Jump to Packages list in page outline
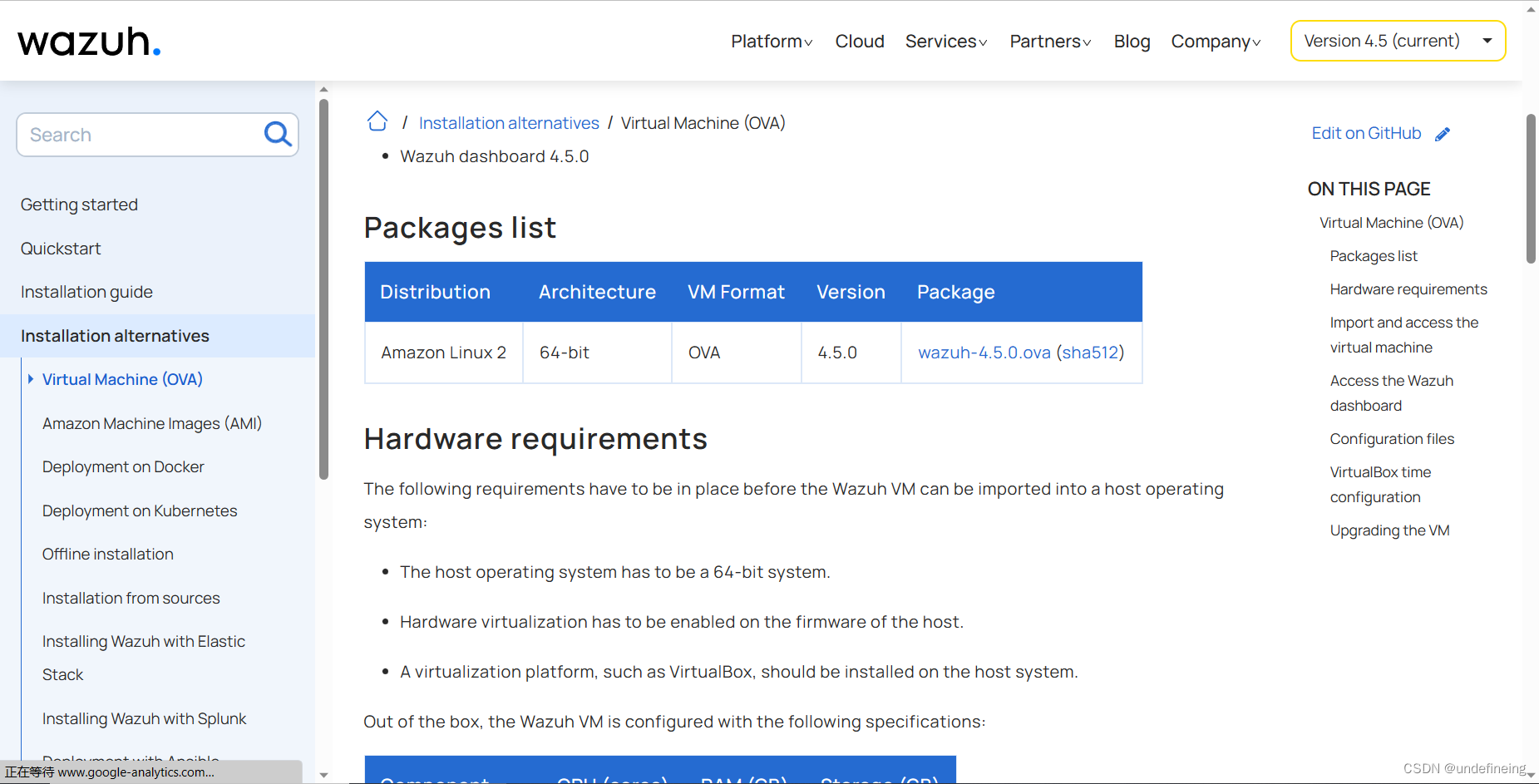1539x784 pixels. [x=1374, y=256]
